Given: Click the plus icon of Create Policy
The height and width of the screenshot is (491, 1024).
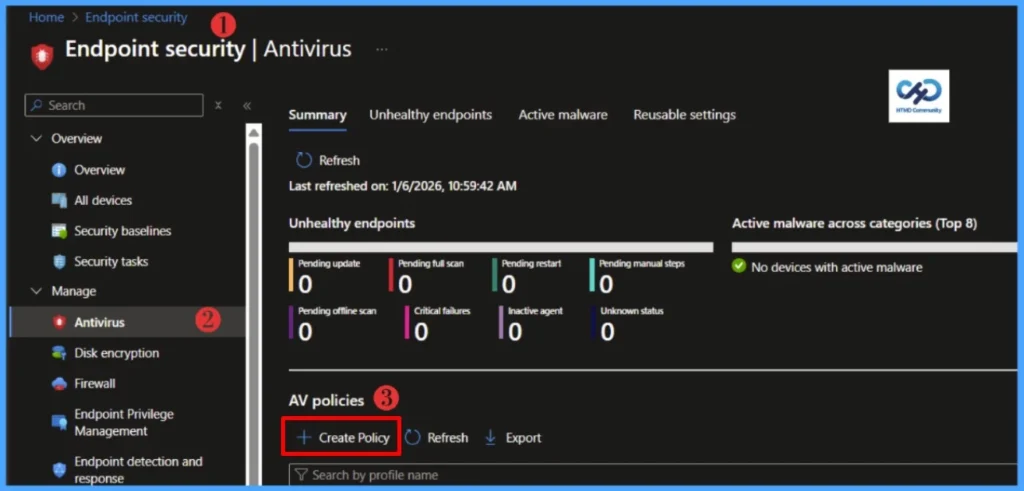Looking at the screenshot, I should click(304, 437).
